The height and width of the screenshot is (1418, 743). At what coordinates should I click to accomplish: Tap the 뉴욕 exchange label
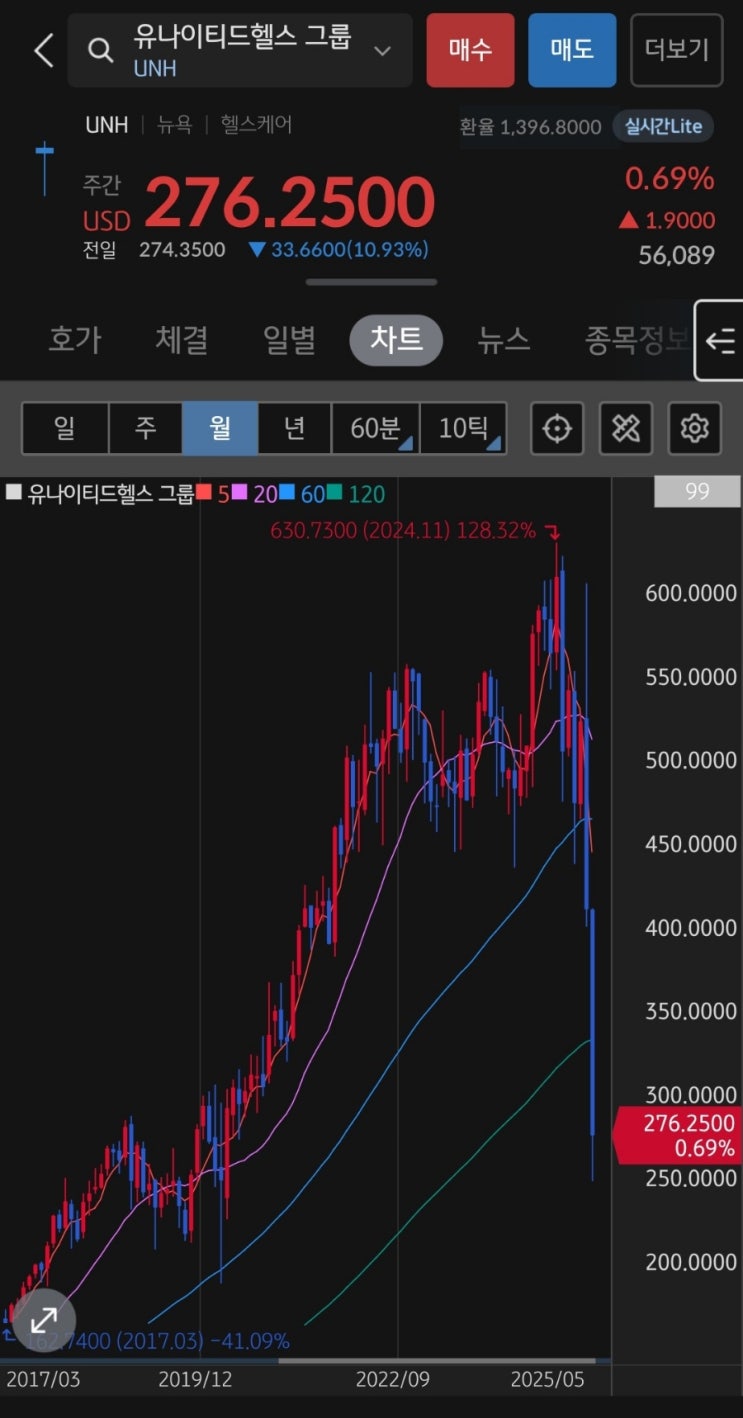(174, 125)
